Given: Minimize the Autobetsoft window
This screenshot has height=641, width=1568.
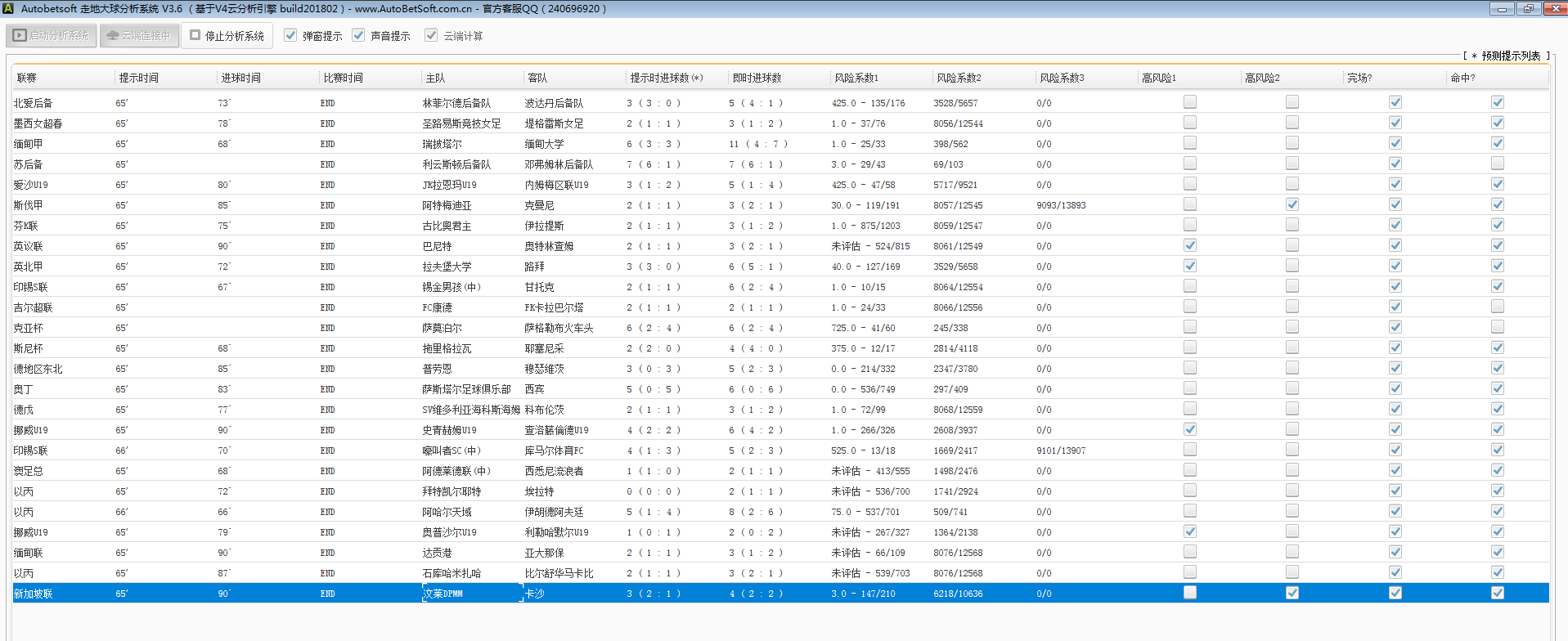Looking at the screenshot, I should tap(1502, 9).
